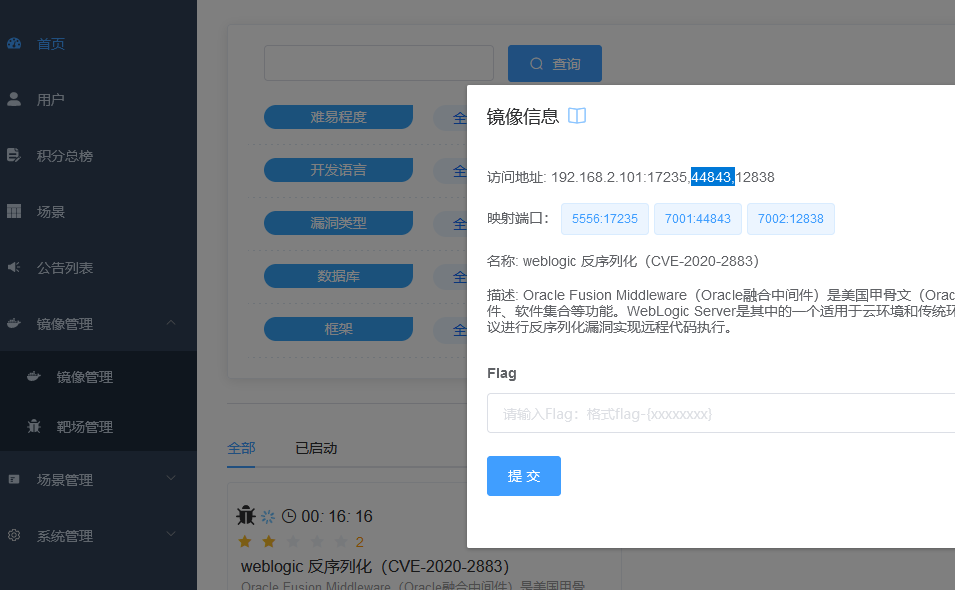Open the book icon next to 镜像信息

(x=577, y=115)
